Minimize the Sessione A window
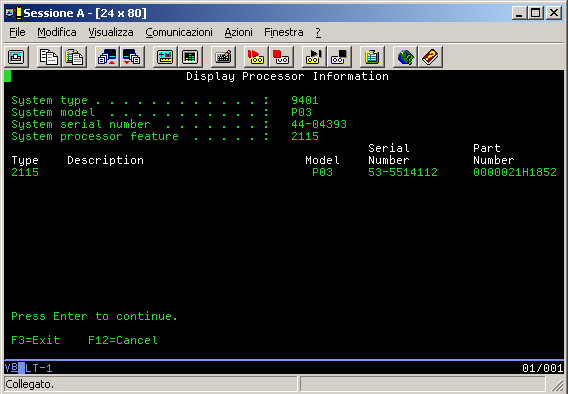This screenshot has height=394, width=568. [519, 13]
